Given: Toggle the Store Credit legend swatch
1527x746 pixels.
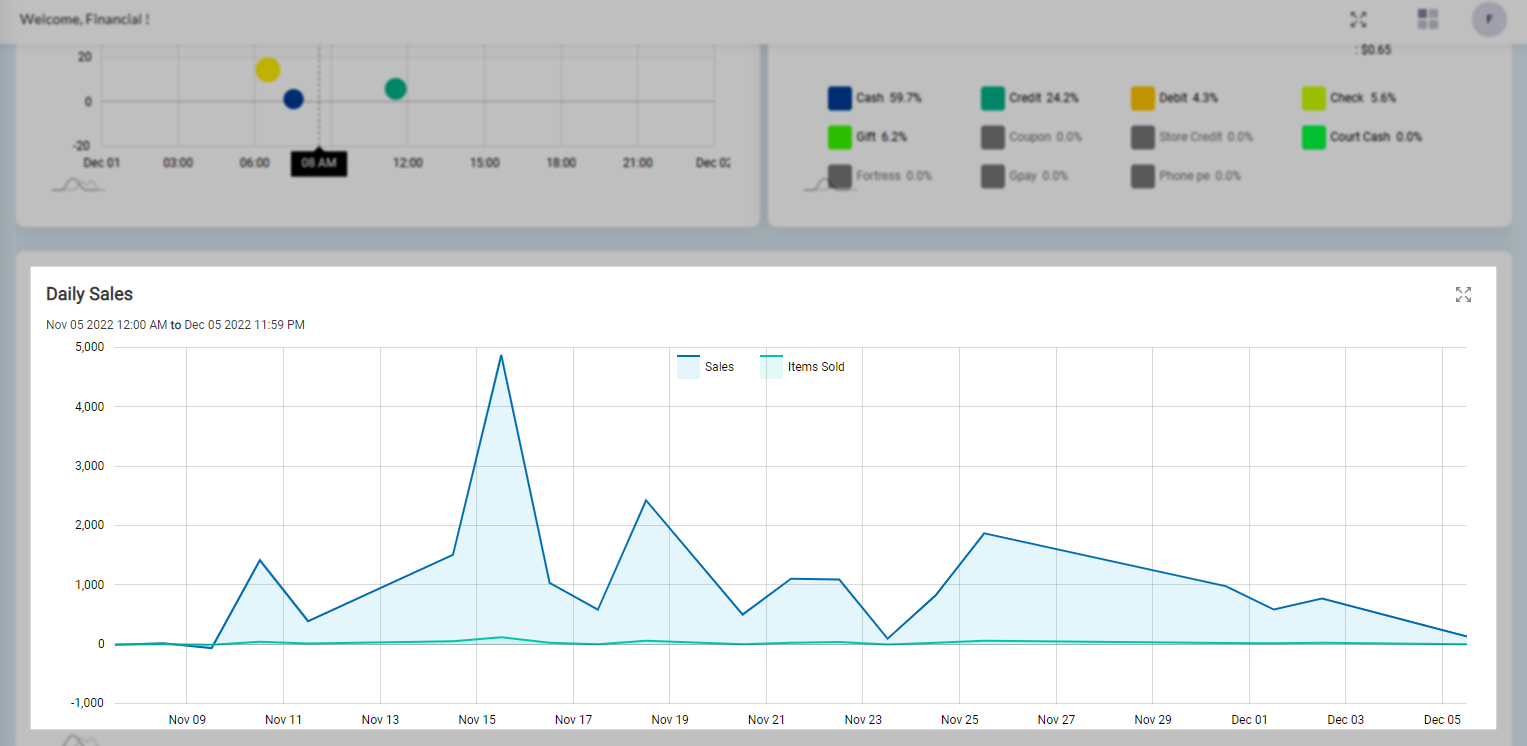Looking at the screenshot, I should point(1142,137).
